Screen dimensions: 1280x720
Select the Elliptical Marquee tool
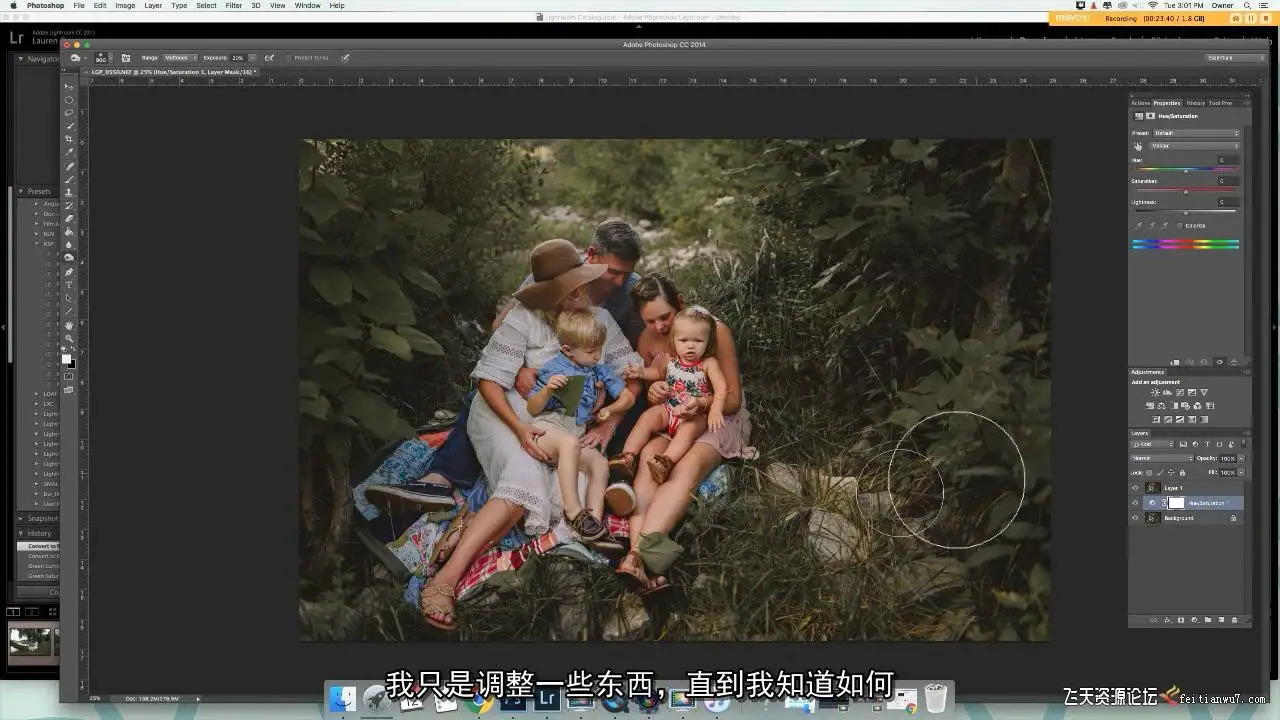point(69,100)
